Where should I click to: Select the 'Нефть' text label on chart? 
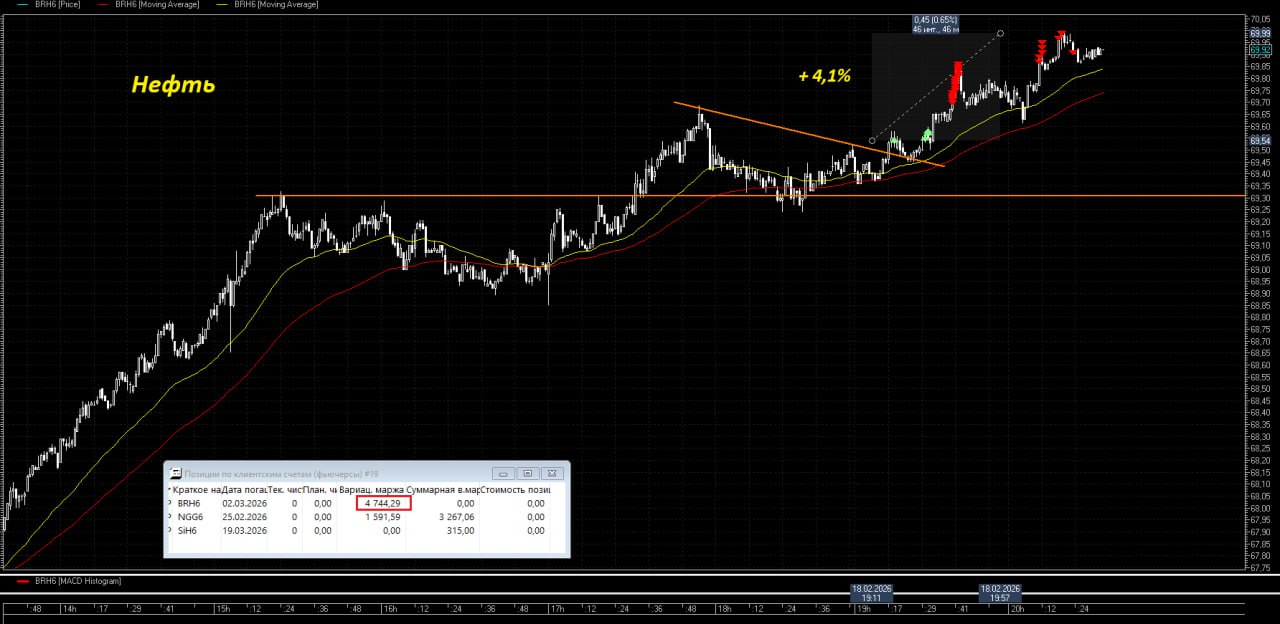tap(173, 85)
